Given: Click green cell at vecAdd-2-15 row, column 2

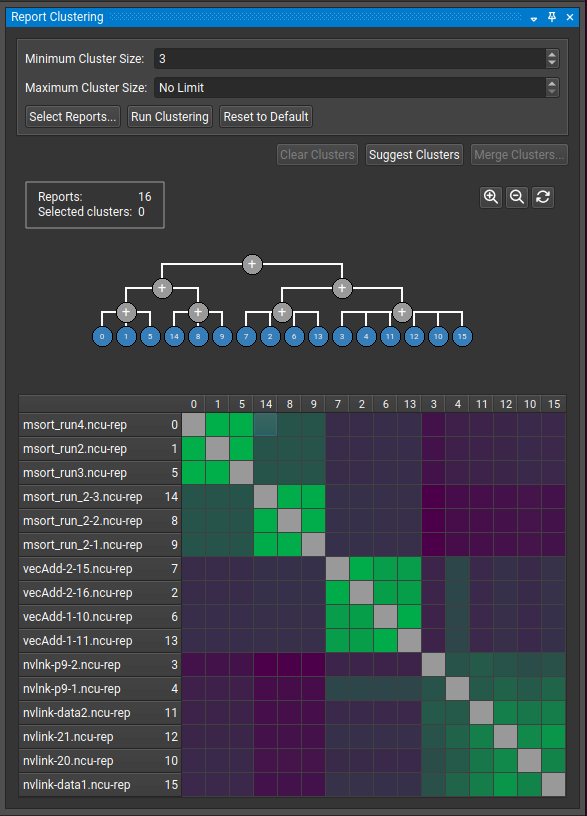Looking at the screenshot, I should point(362,569).
